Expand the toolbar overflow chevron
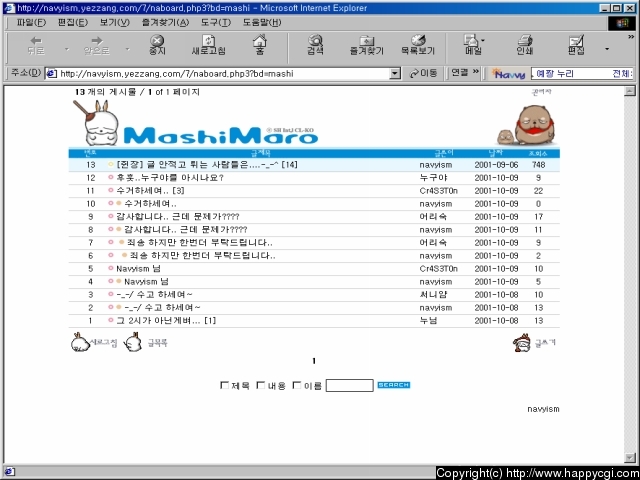 631,37
